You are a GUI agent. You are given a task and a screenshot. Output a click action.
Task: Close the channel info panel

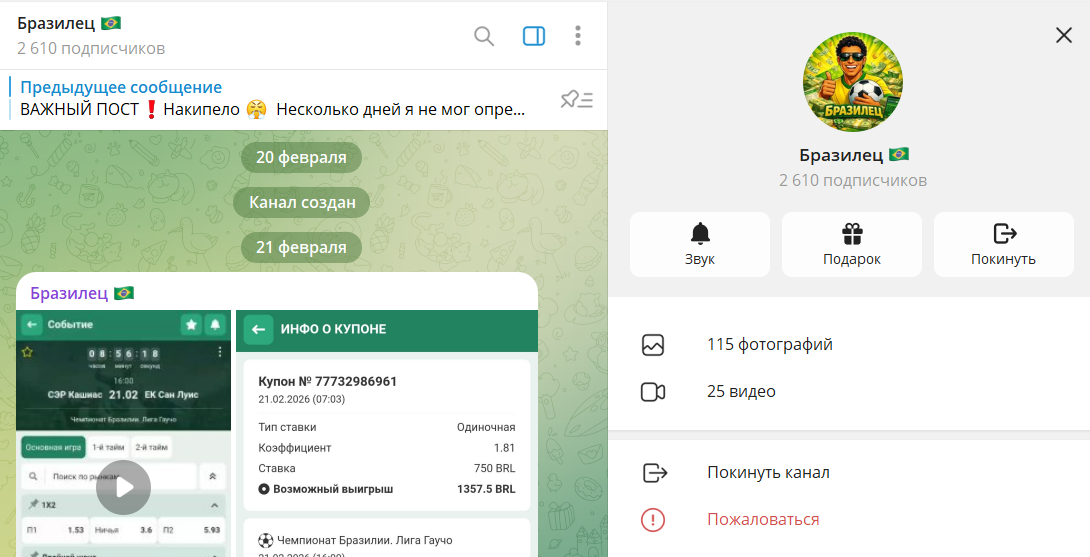(x=1063, y=36)
